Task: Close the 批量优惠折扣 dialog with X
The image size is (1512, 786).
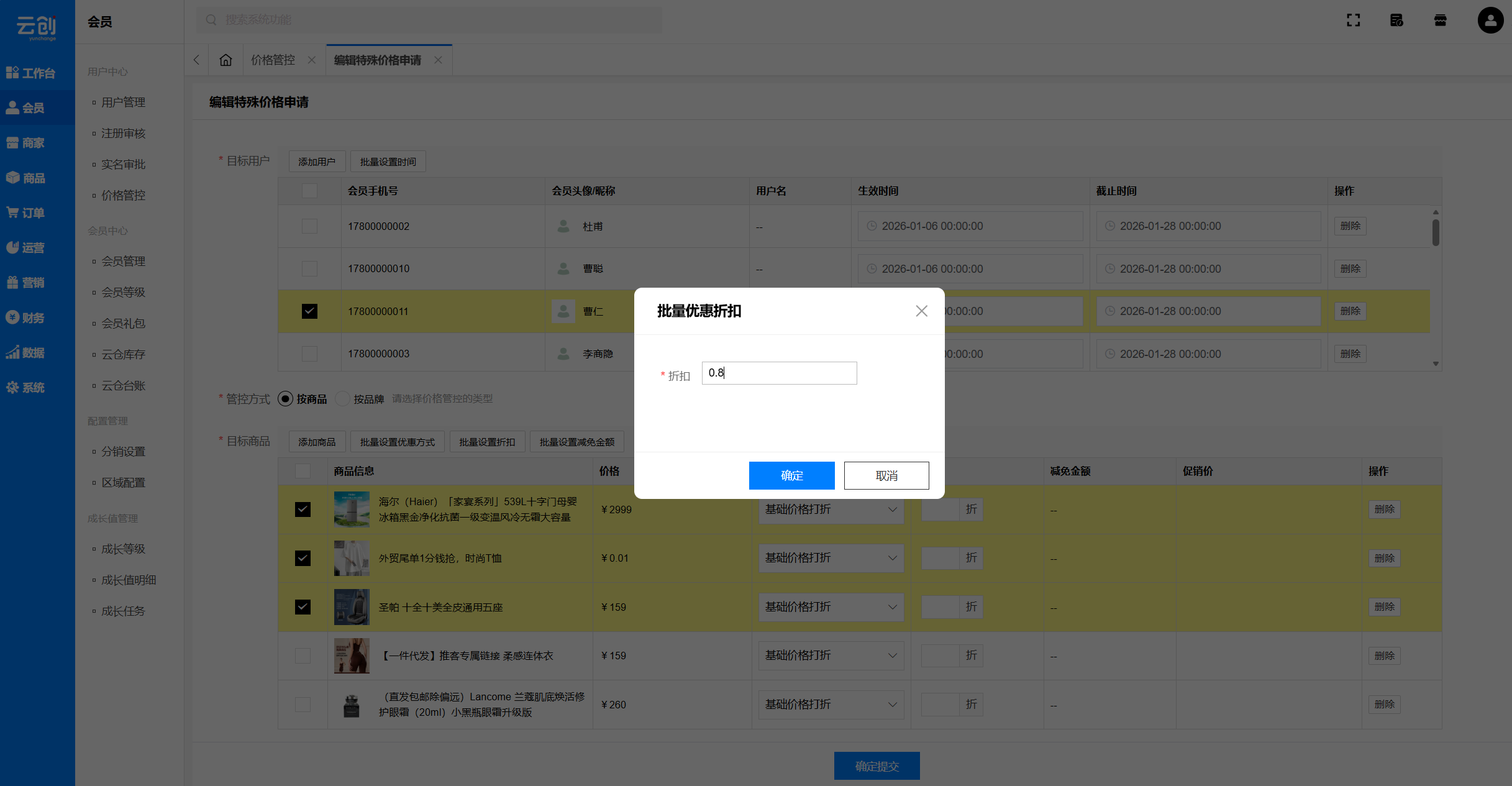Action: tap(921, 311)
